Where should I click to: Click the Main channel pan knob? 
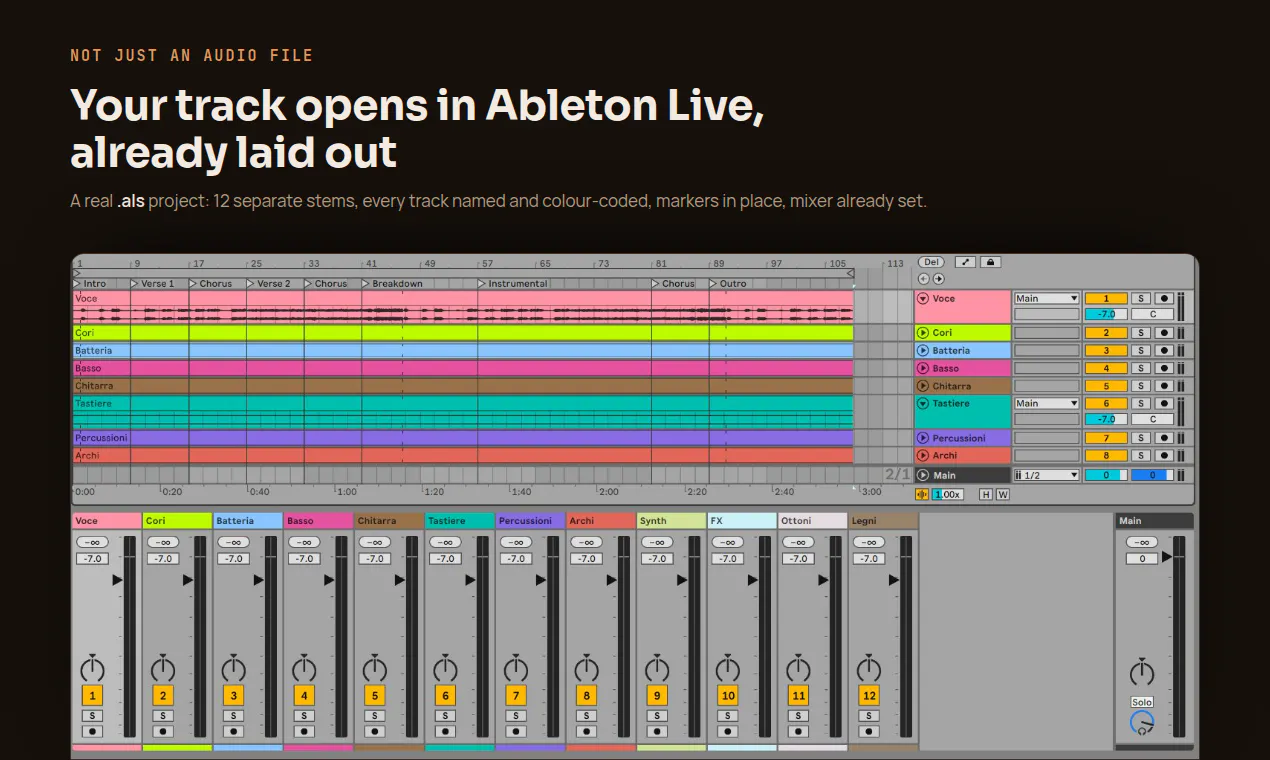point(1141,672)
